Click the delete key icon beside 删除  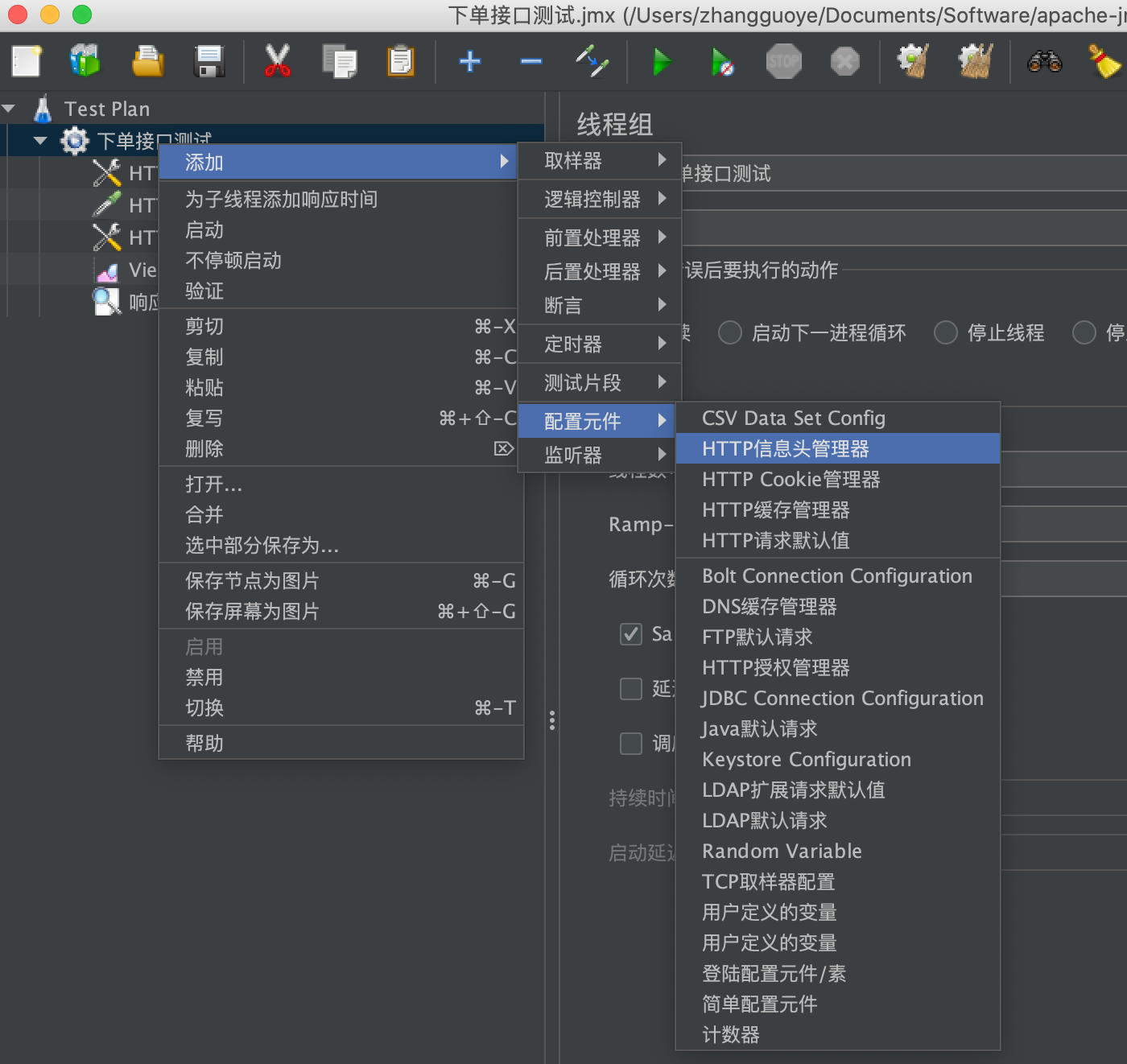(x=504, y=448)
